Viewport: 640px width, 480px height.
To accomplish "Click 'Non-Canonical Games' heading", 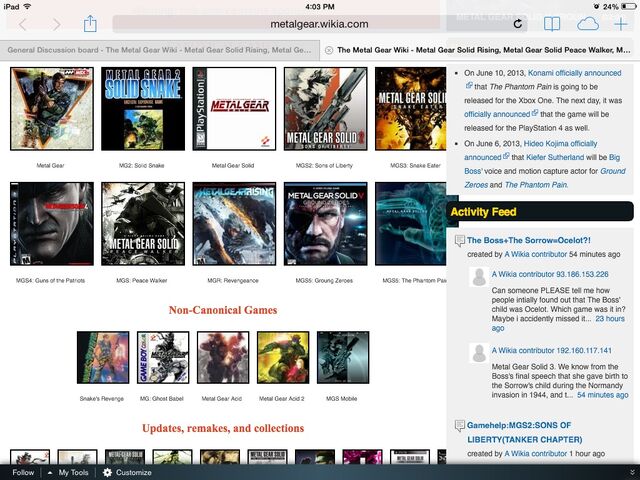I will (x=223, y=310).
